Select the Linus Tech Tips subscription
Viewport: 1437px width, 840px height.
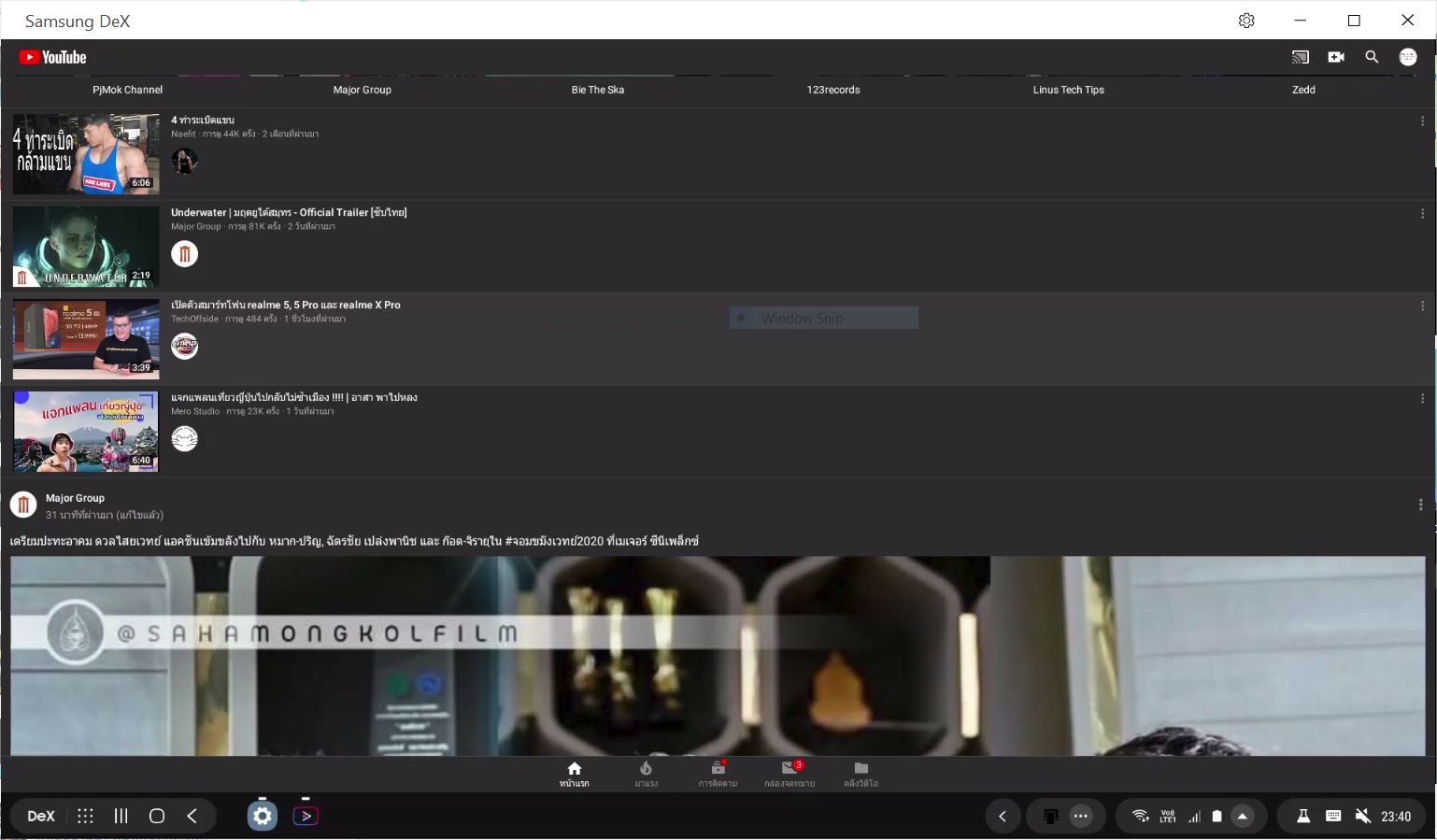click(1068, 90)
